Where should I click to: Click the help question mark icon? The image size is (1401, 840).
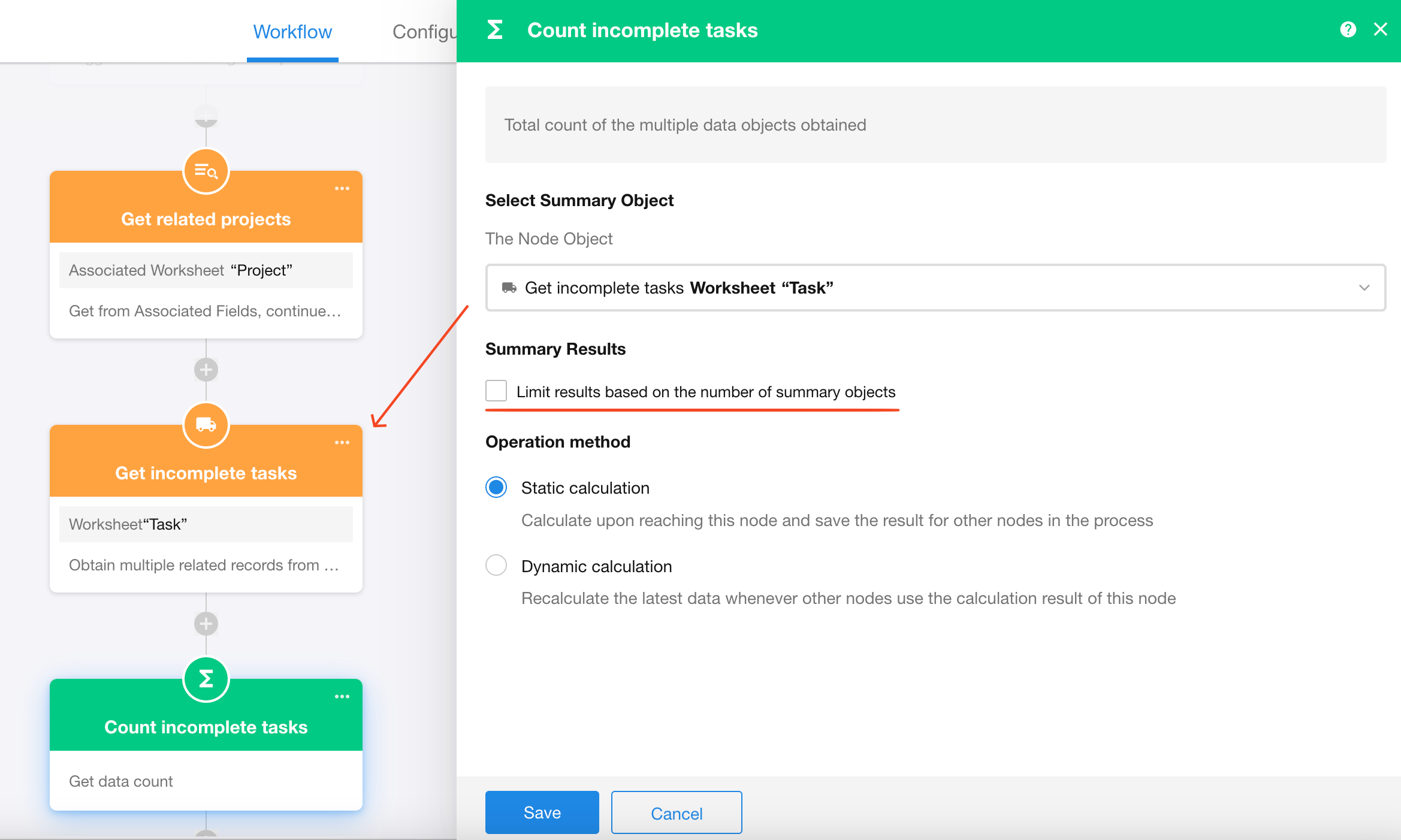click(1348, 29)
